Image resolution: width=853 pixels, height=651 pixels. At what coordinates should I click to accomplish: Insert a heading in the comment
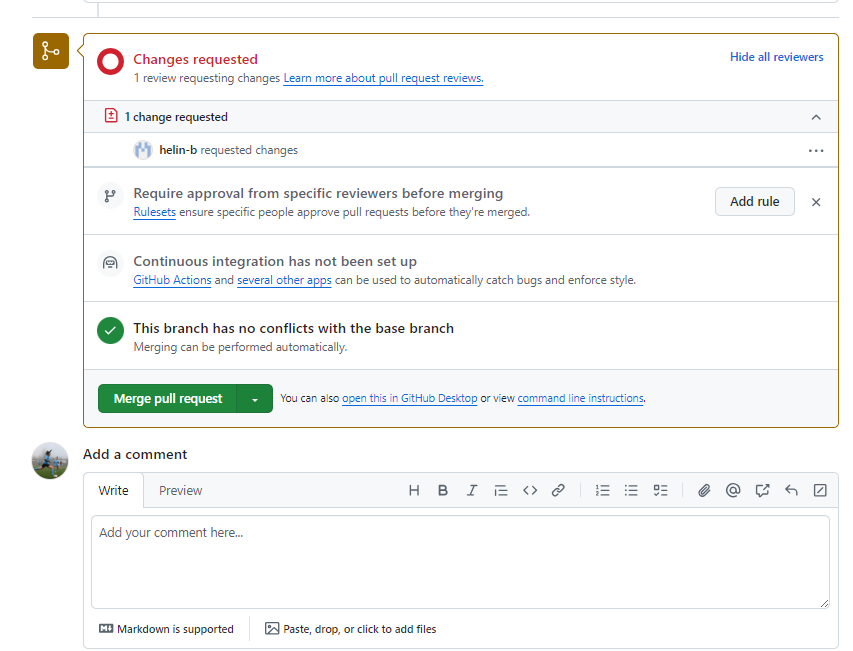point(414,490)
